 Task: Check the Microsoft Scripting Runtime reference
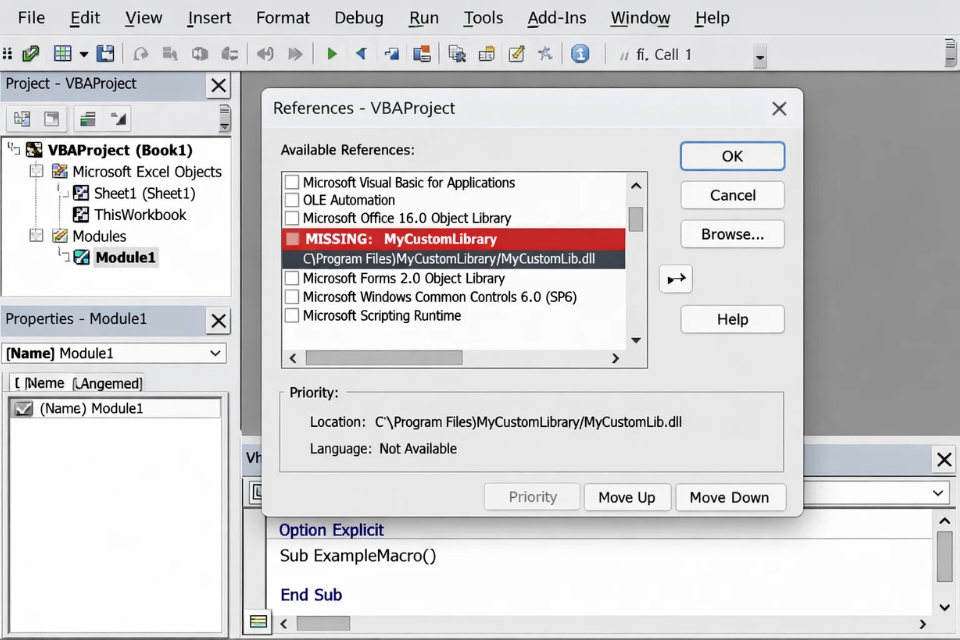pos(290,315)
